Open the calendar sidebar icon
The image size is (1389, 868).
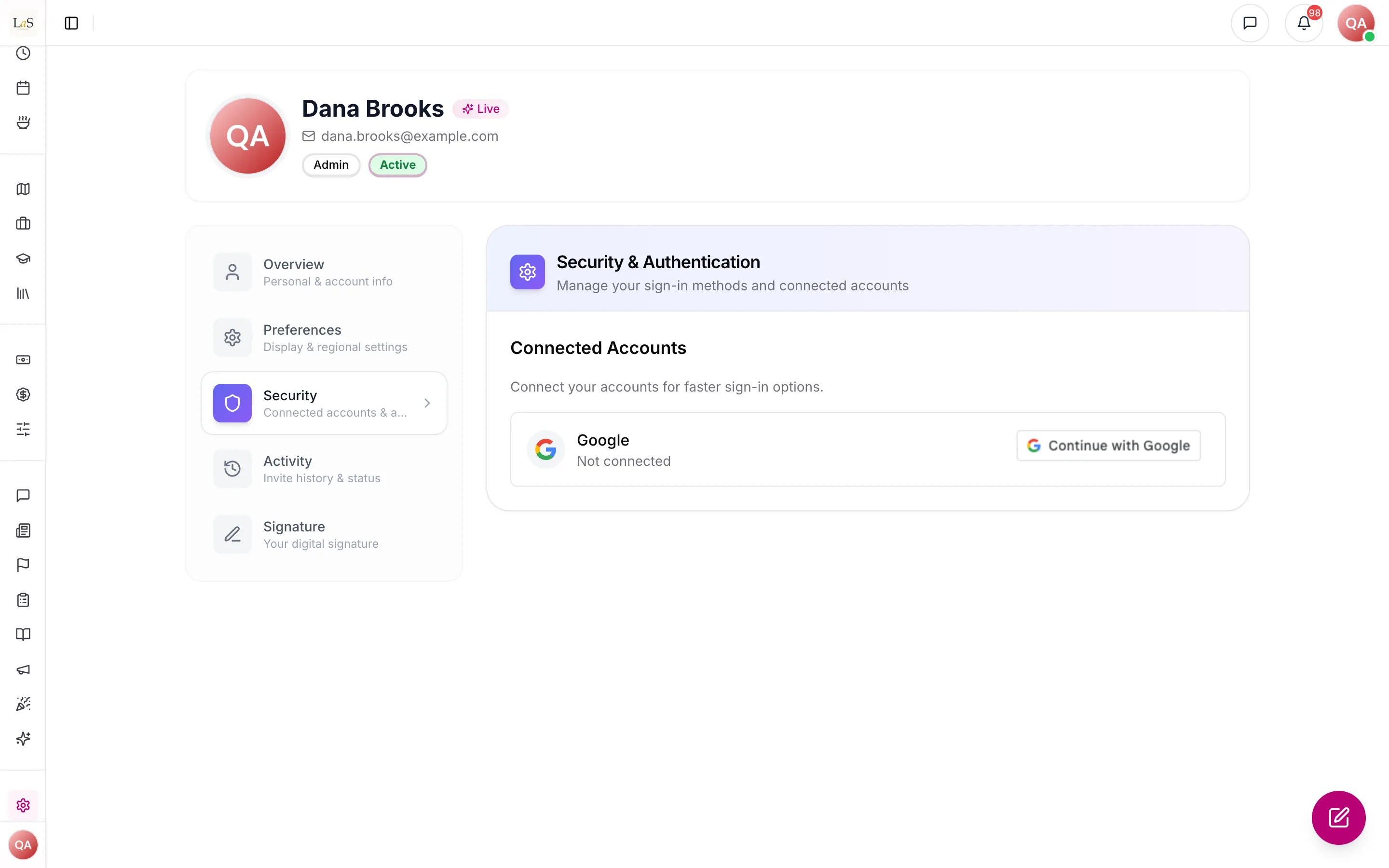tap(23, 88)
